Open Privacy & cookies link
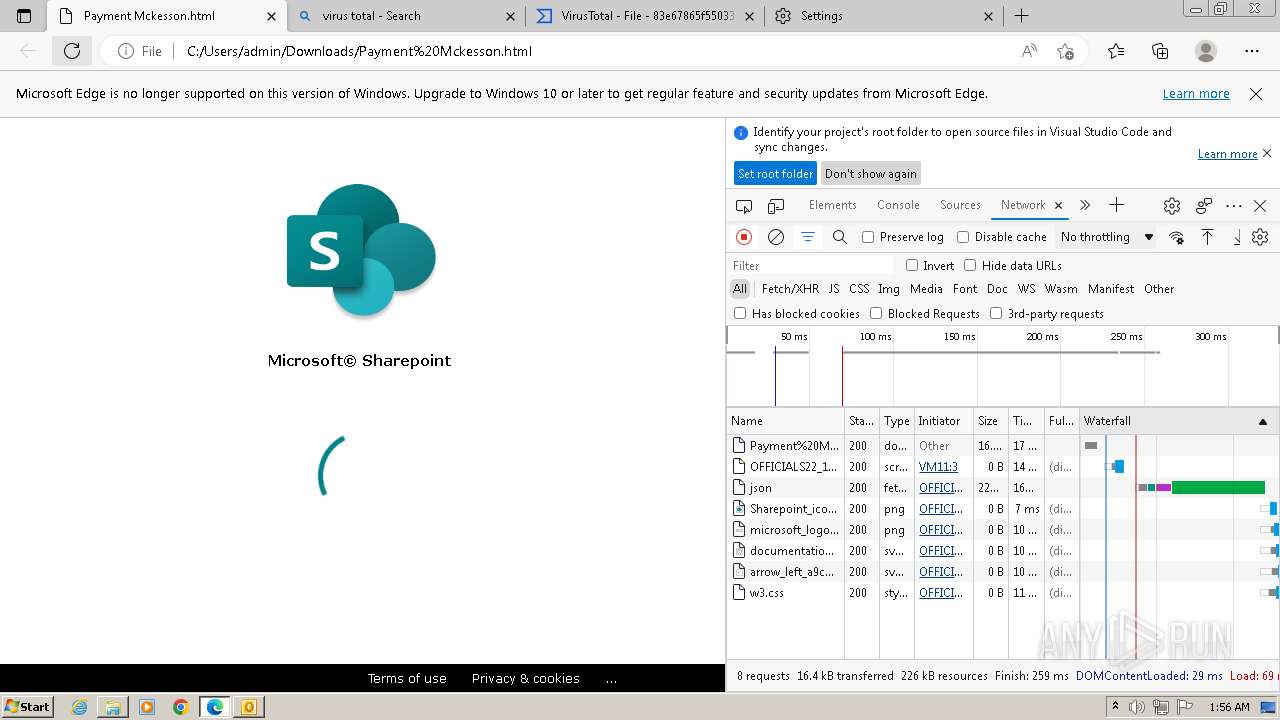The height and width of the screenshot is (720, 1280). click(526, 678)
